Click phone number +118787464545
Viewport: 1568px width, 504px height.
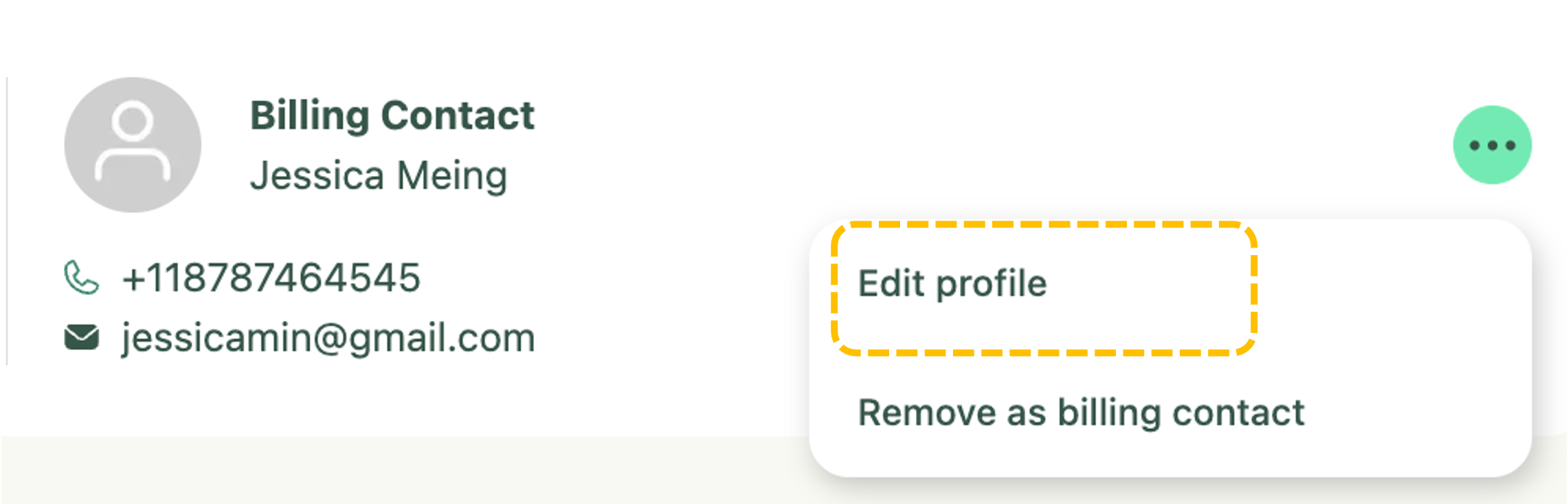pos(271,277)
